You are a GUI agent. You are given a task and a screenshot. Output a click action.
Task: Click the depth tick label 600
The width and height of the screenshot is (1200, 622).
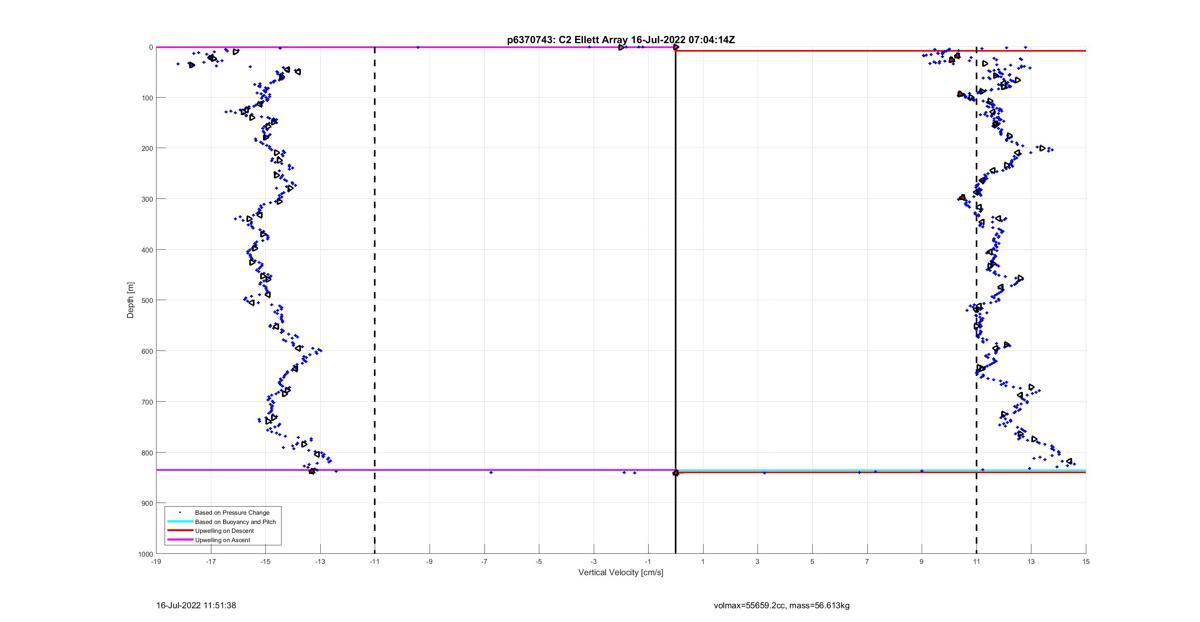click(x=146, y=351)
